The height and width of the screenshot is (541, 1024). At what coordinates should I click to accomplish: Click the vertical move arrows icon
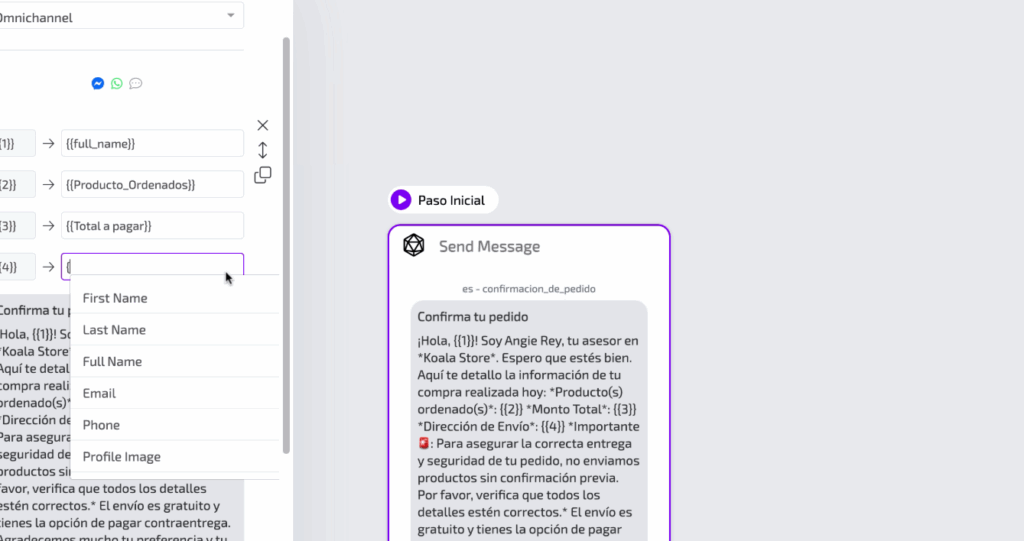coord(263,150)
